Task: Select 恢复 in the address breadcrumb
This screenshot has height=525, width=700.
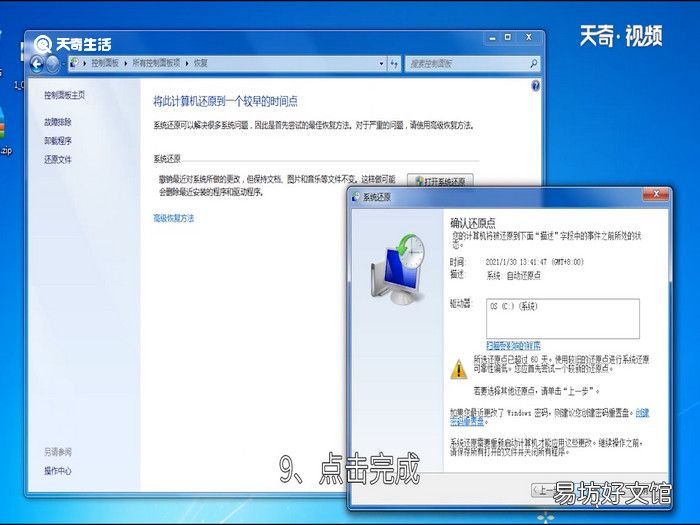Action: pyautogui.click(x=200, y=63)
